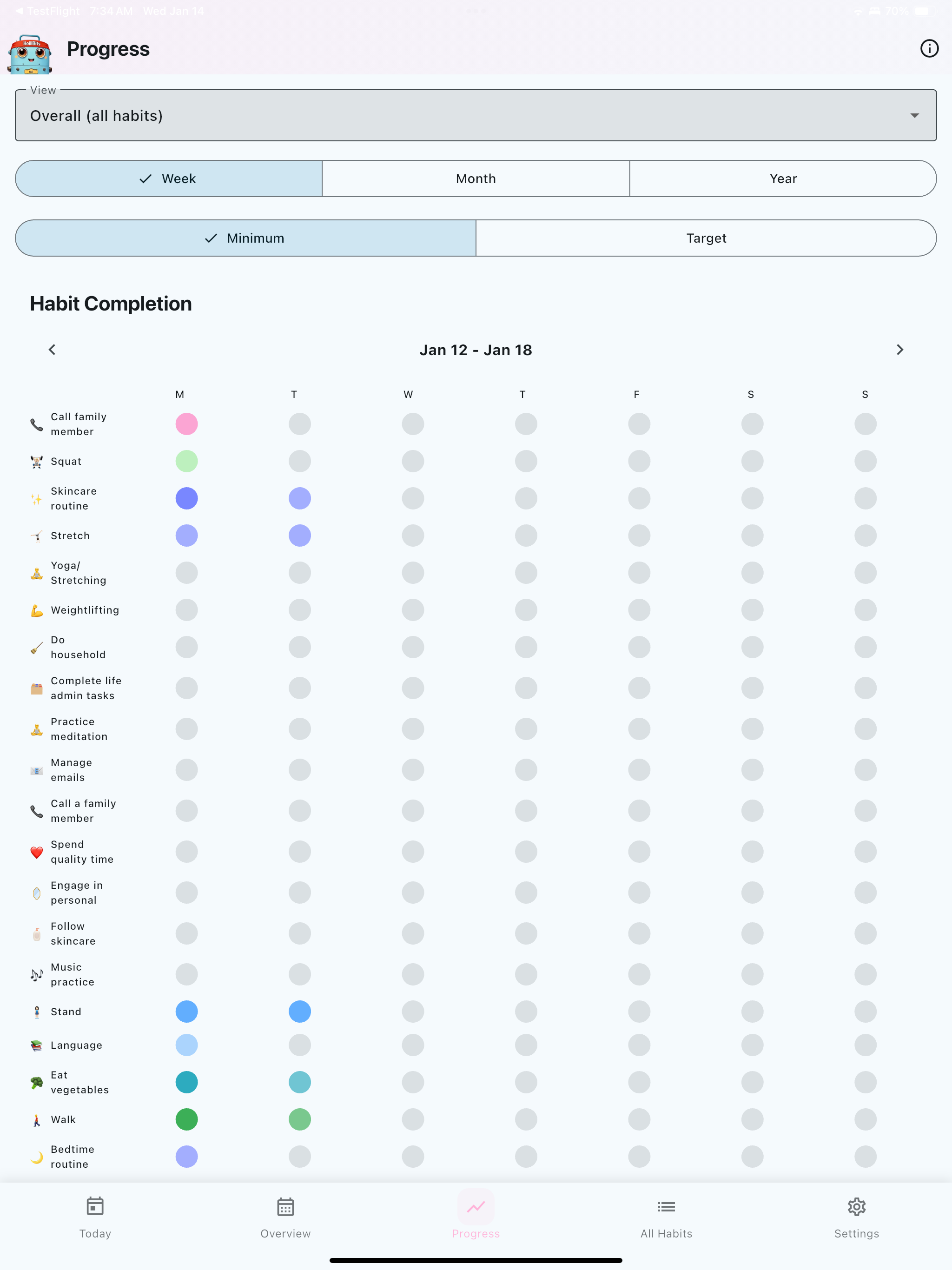This screenshot has width=952, height=1270.
Task: Tap the Weightlifting flexed arm icon
Action: pyautogui.click(x=37, y=610)
